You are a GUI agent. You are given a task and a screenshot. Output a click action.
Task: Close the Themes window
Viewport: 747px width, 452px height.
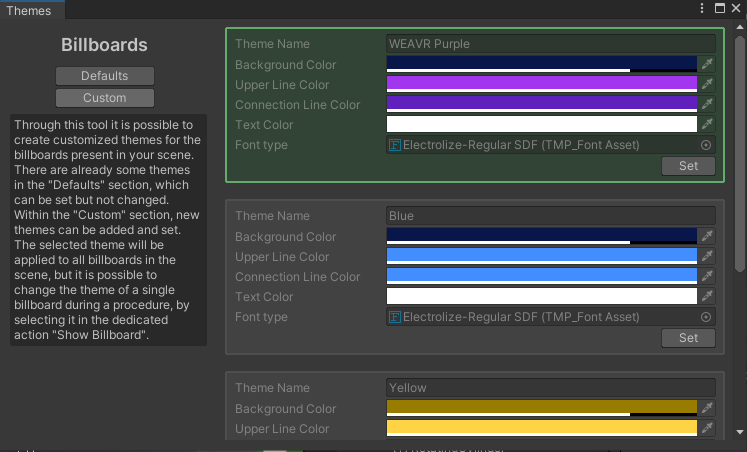pyautogui.click(x=736, y=8)
